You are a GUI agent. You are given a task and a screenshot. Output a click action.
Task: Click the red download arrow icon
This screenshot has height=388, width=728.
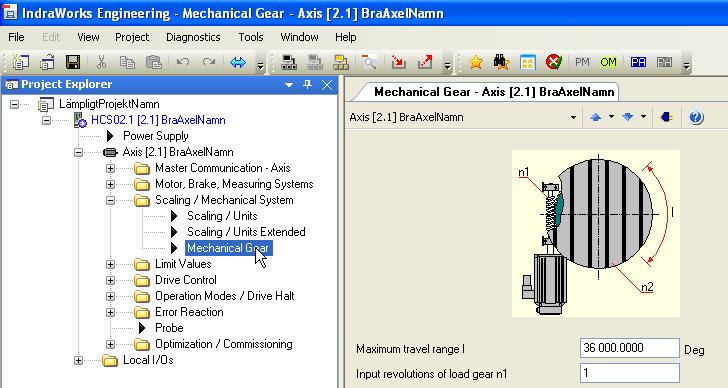[x=398, y=62]
